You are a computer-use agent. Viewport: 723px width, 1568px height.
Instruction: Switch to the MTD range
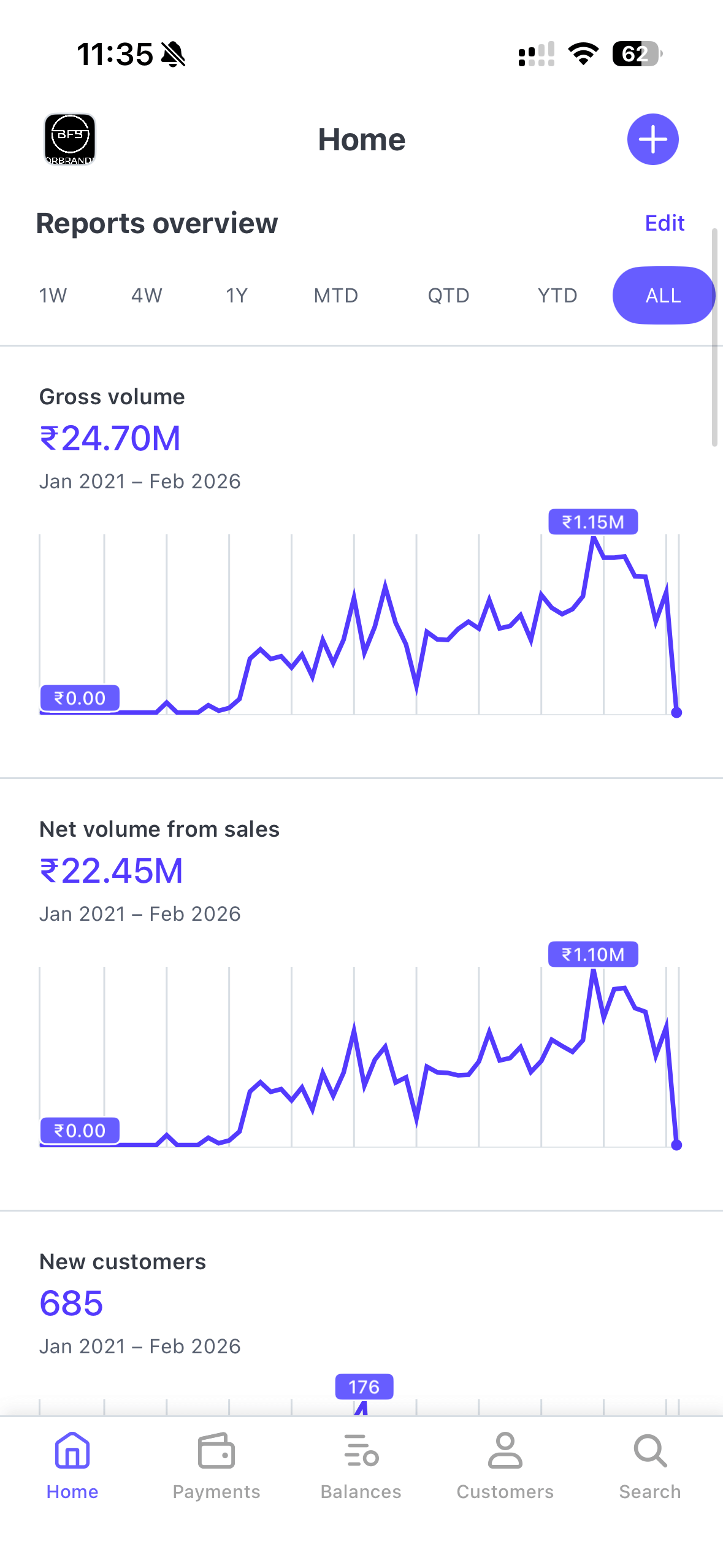click(x=335, y=296)
